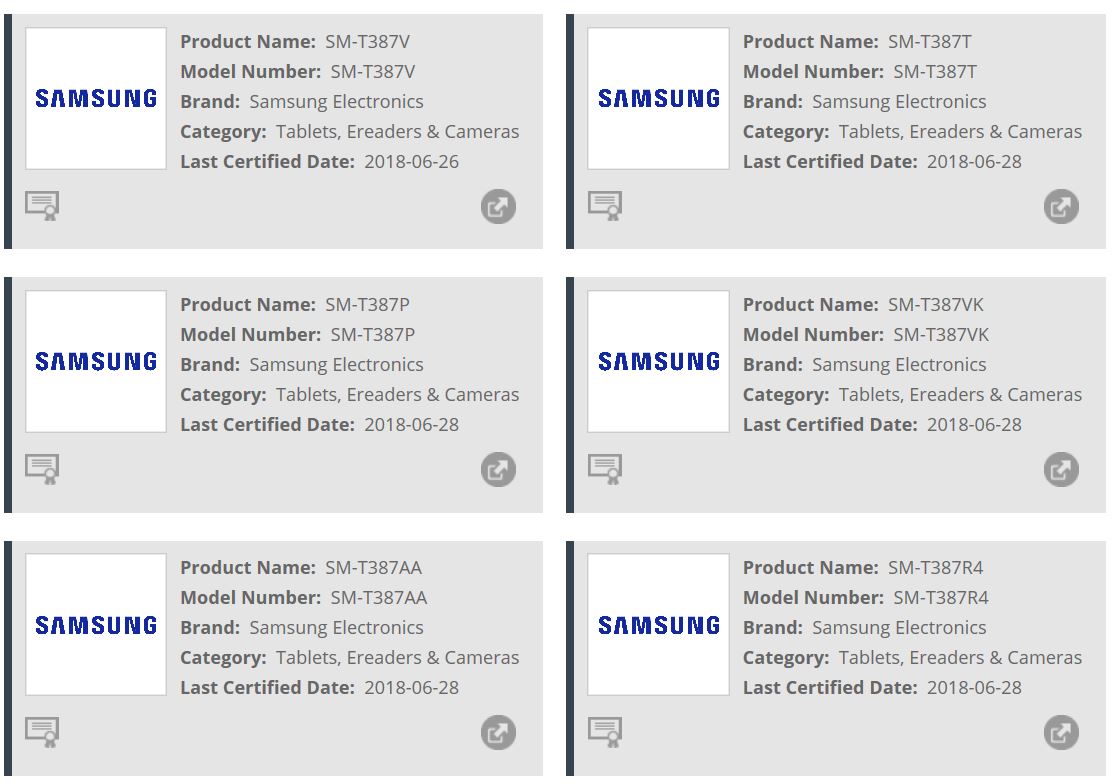
Task: View certificate icon for SM-T387R4
Action: 605,731
